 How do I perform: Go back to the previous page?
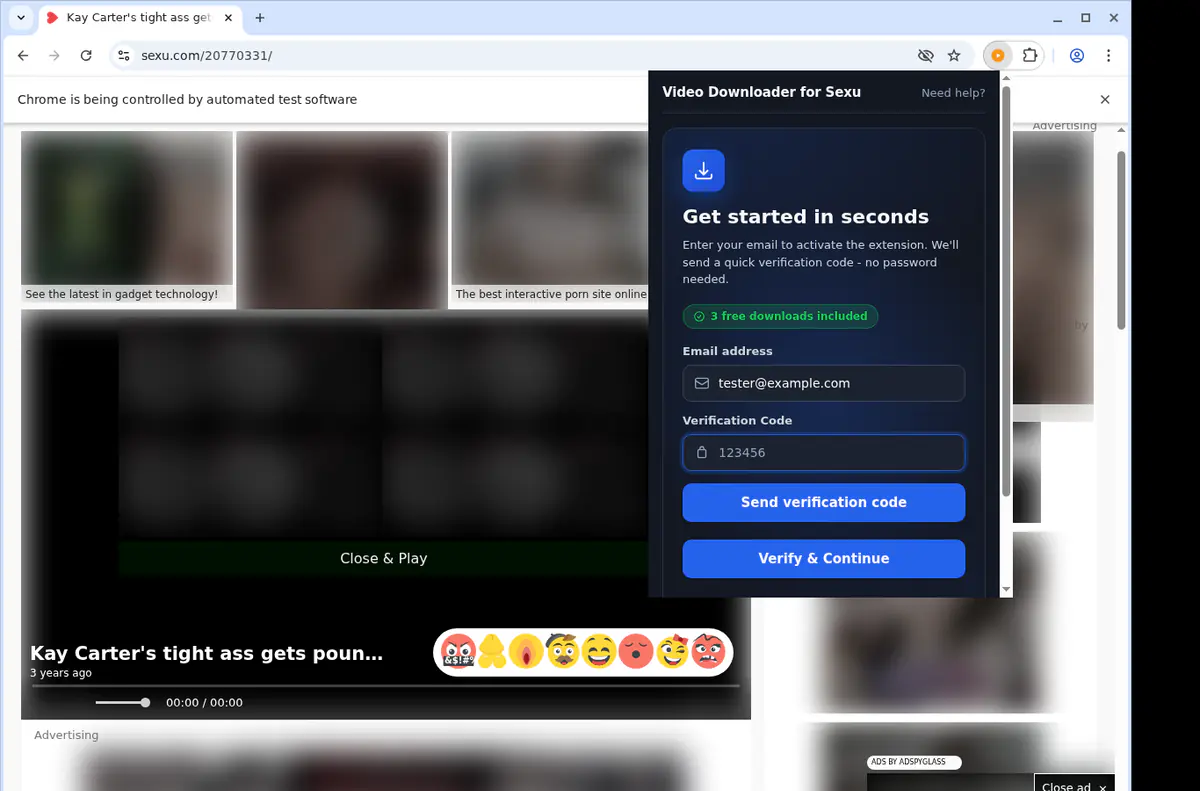[23, 56]
